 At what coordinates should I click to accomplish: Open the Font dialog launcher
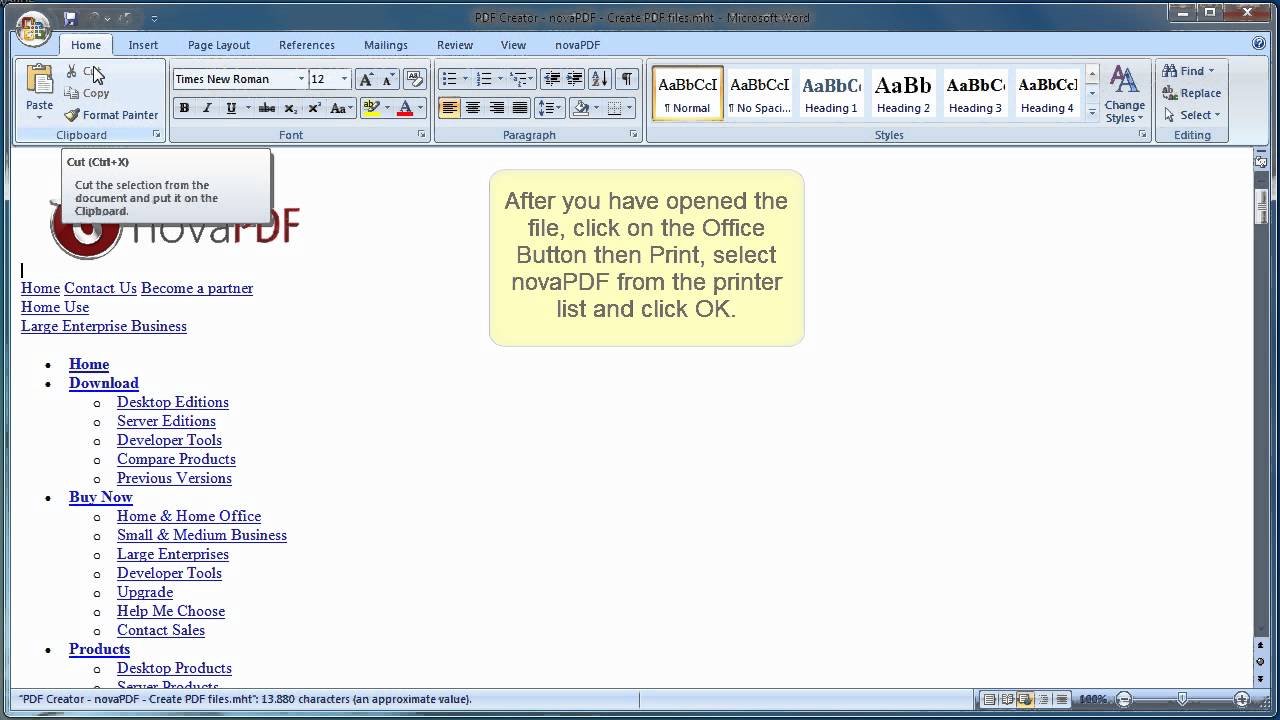(x=422, y=134)
